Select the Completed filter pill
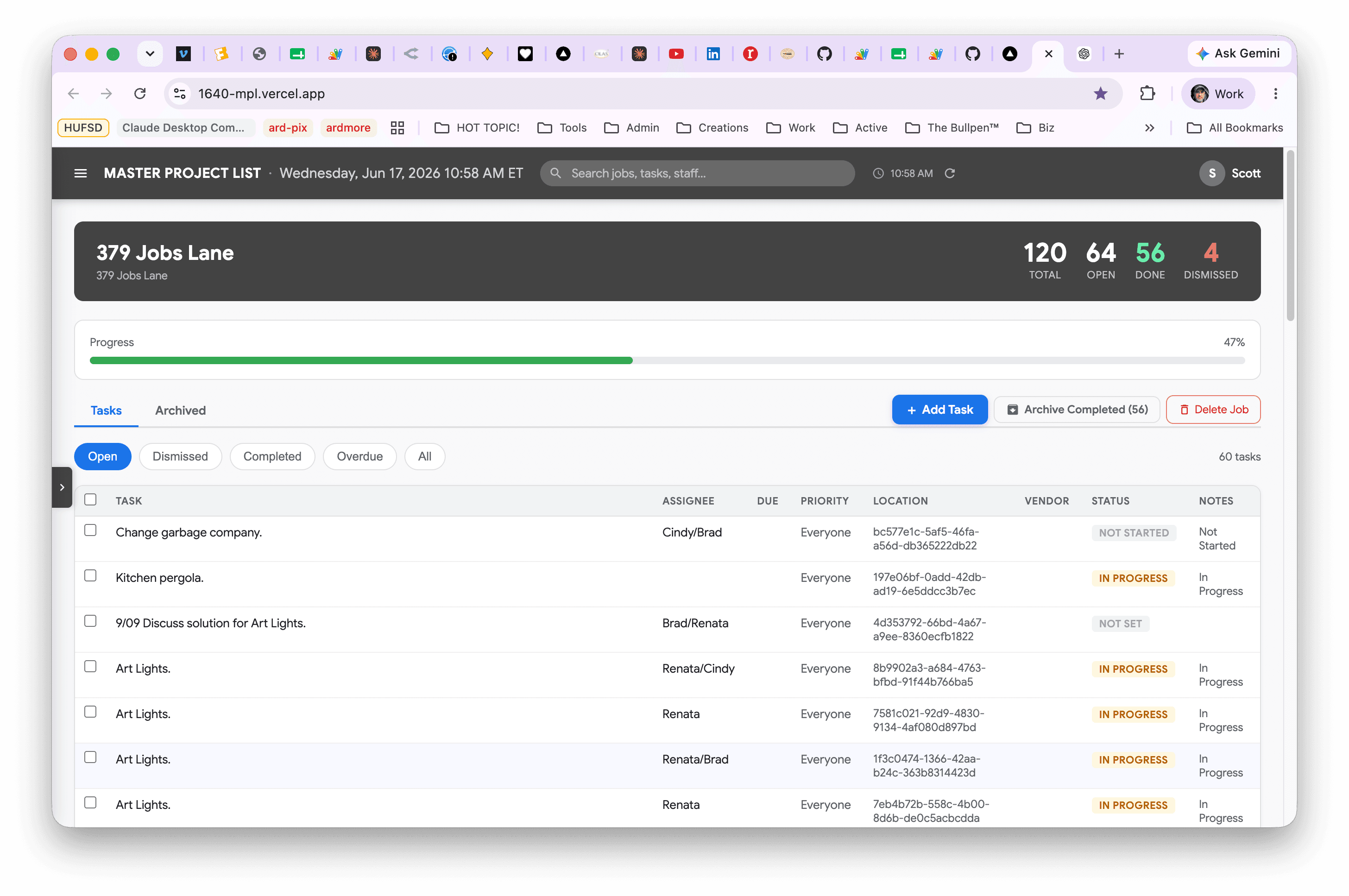 (x=272, y=456)
